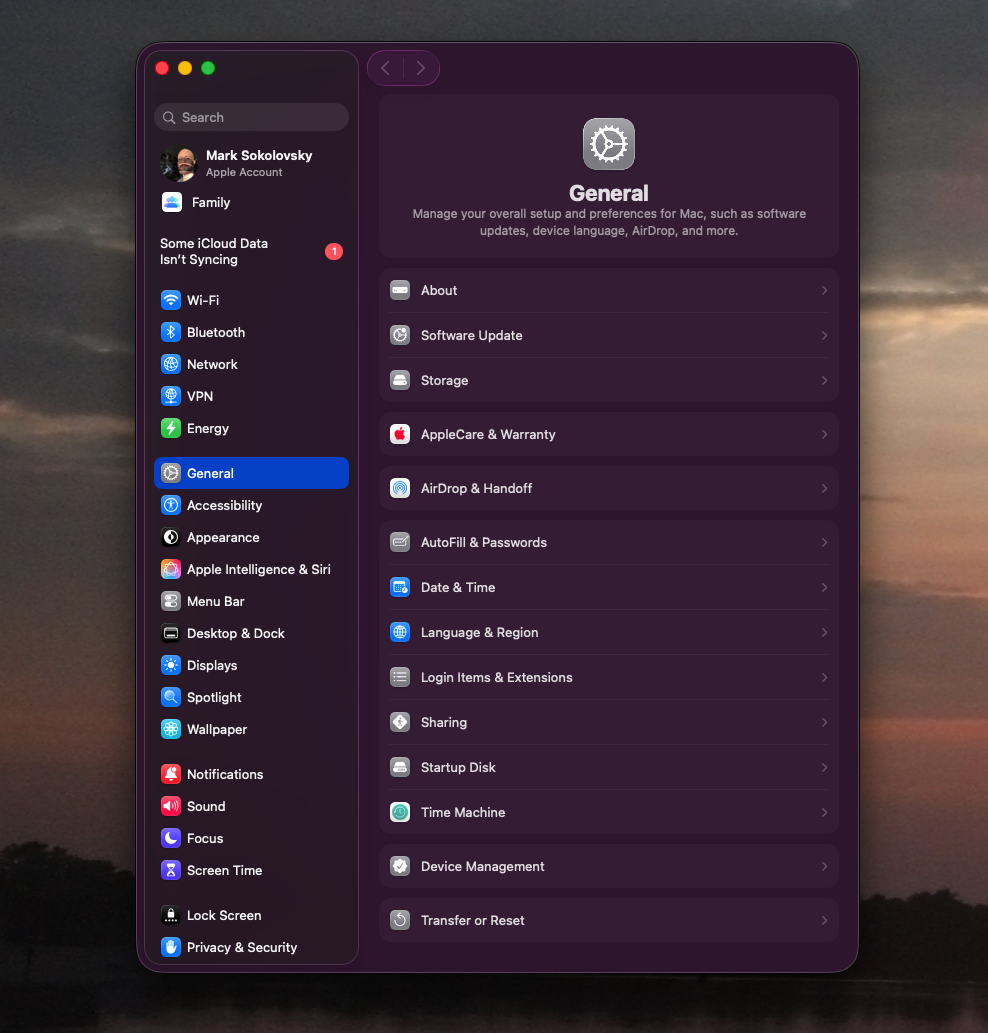Select Appearance in the sidebar
This screenshot has height=1033, width=988.
[x=223, y=537]
